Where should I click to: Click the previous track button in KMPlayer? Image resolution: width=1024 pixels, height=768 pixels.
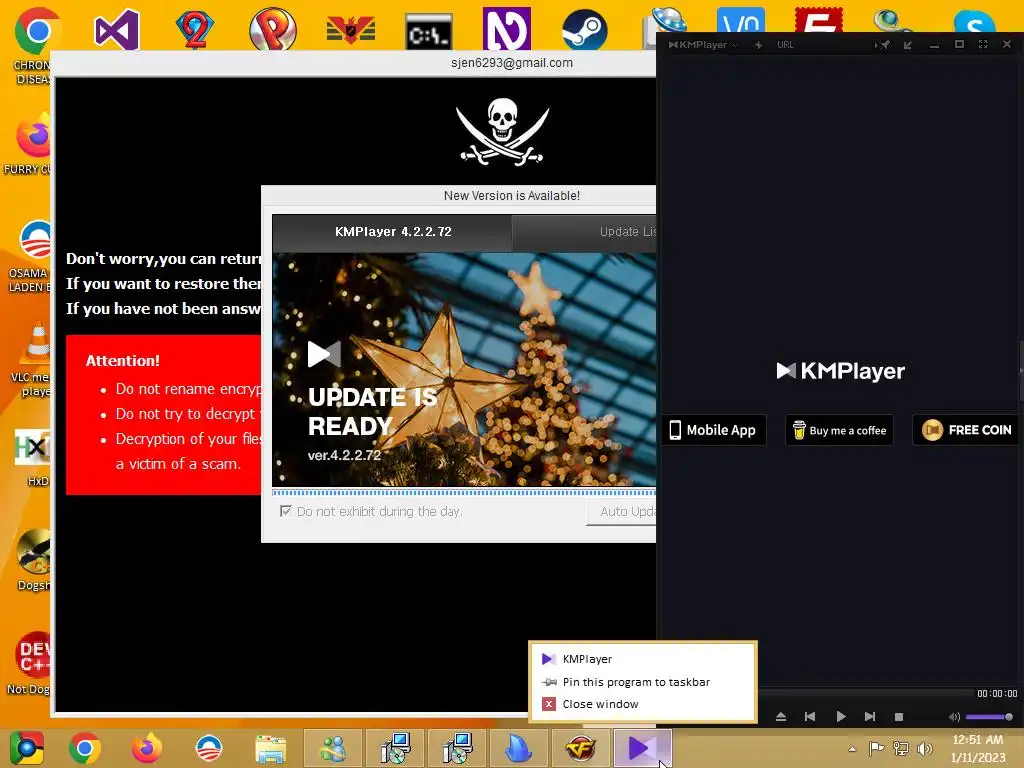pyautogui.click(x=810, y=717)
